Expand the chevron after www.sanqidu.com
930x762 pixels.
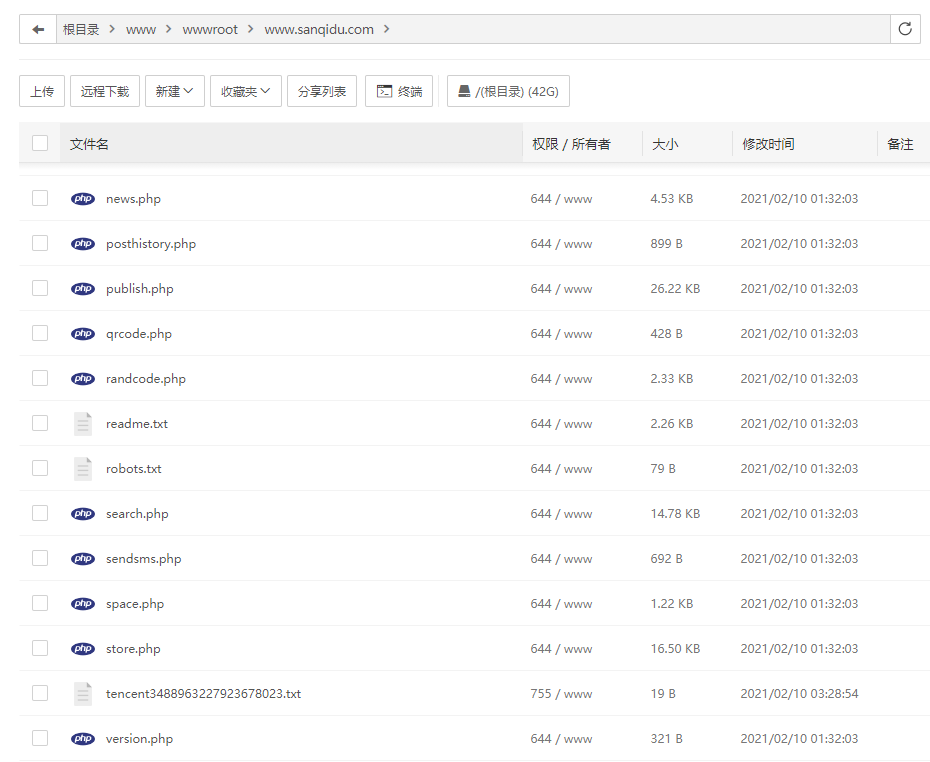tap(387, 29)
